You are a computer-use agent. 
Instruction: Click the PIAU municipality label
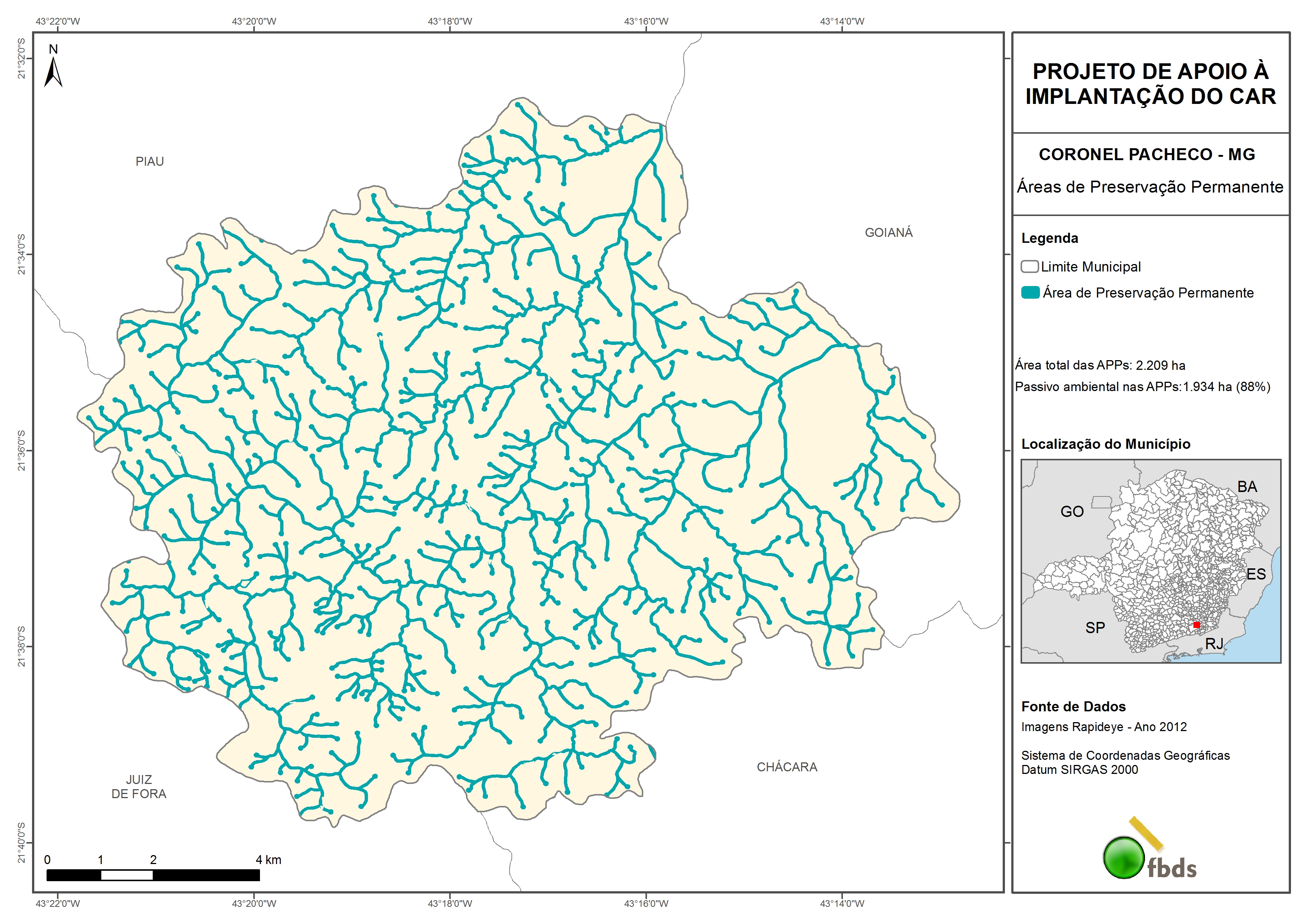point(150,162)
